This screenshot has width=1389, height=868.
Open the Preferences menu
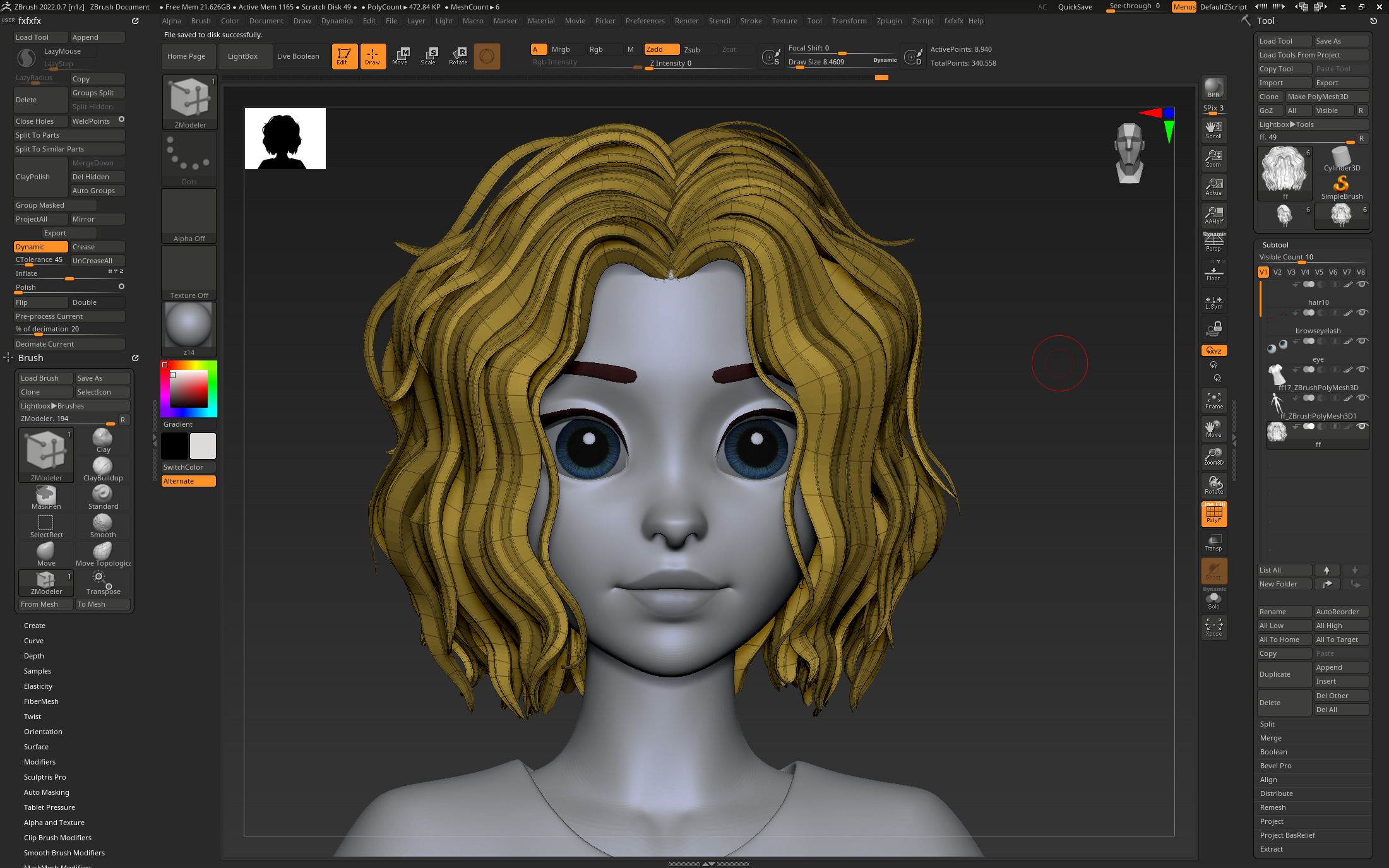click(x=645, y=21)
